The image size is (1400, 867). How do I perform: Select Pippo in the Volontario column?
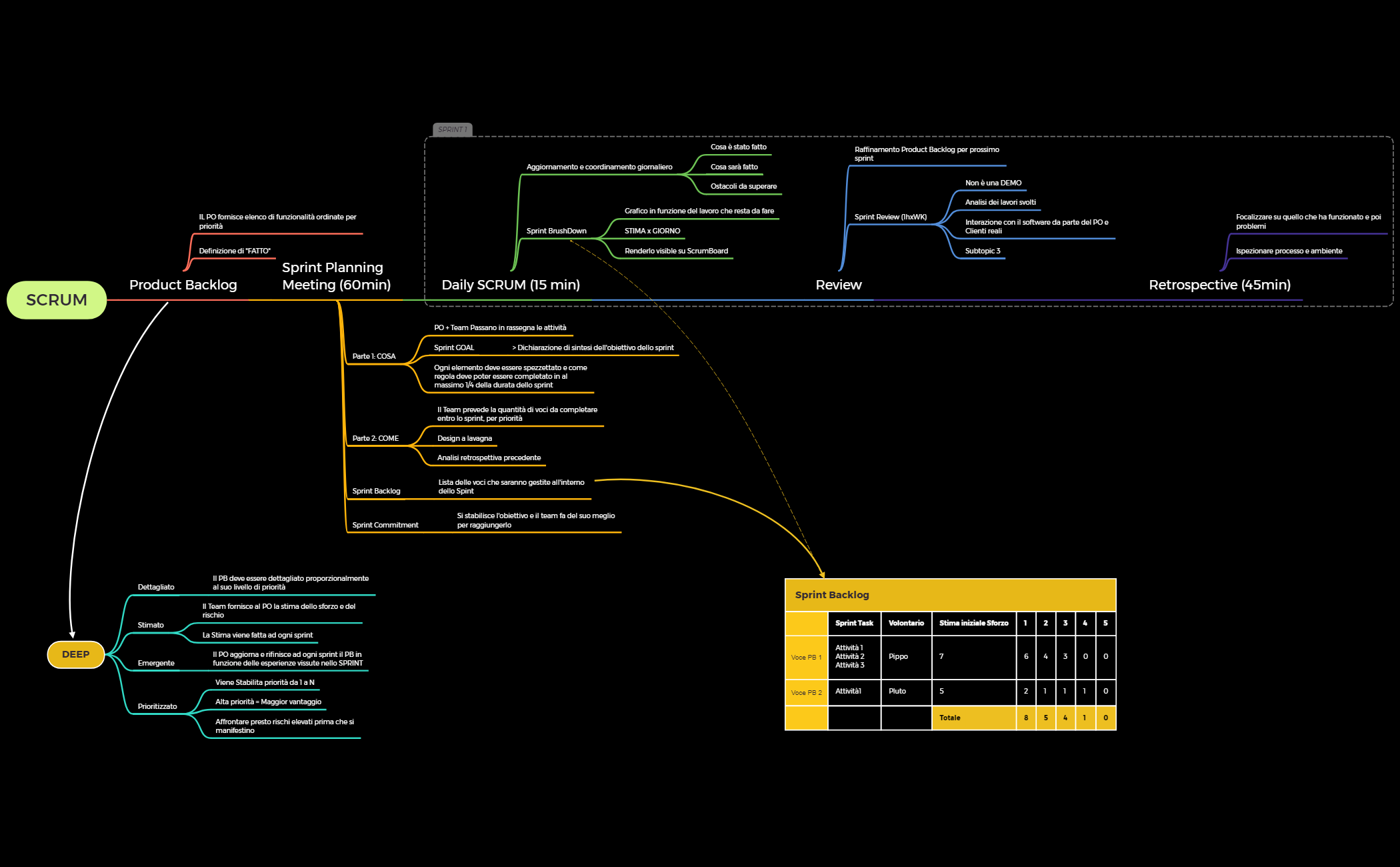[899, 656]
